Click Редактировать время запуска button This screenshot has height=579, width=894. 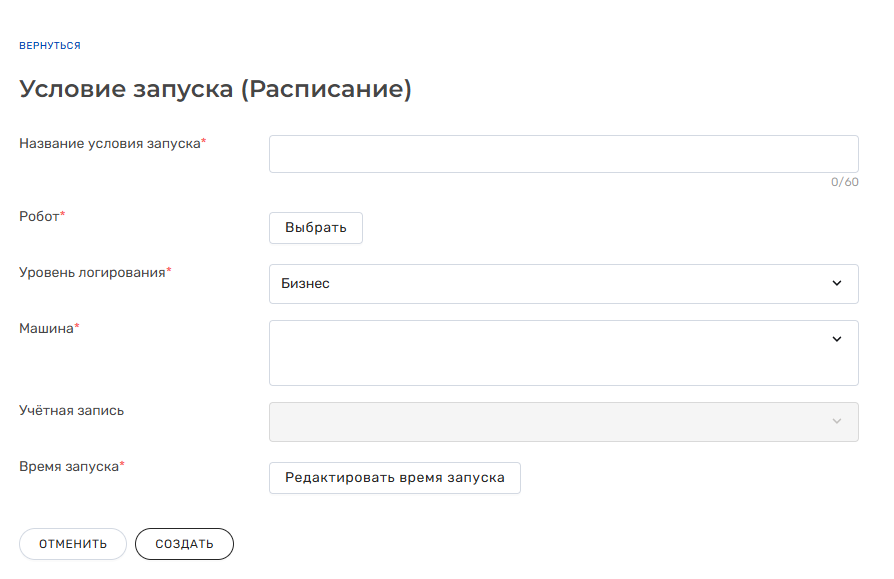[x=395, y=478]
